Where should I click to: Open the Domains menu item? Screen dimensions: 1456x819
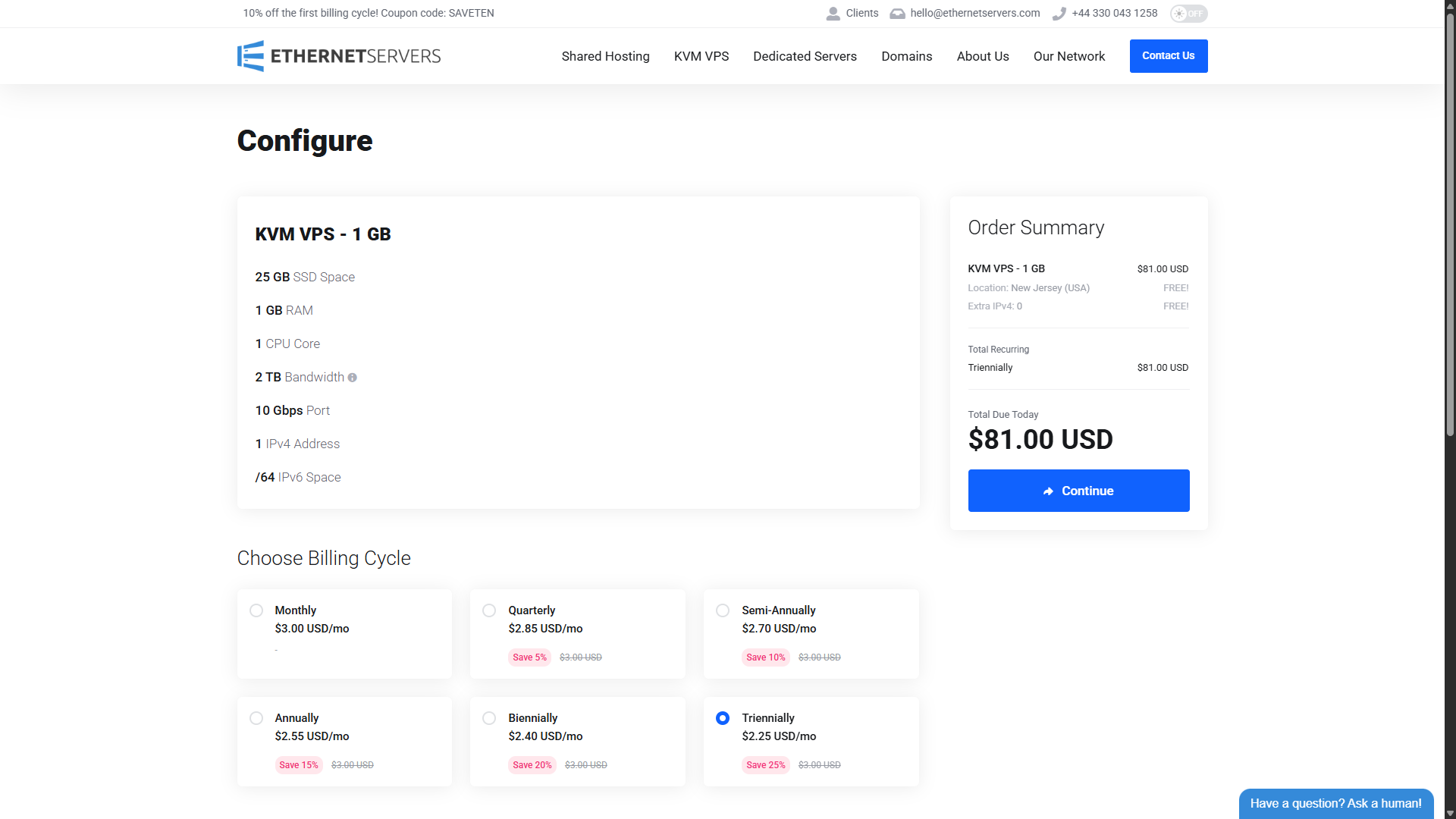point(906,56)
